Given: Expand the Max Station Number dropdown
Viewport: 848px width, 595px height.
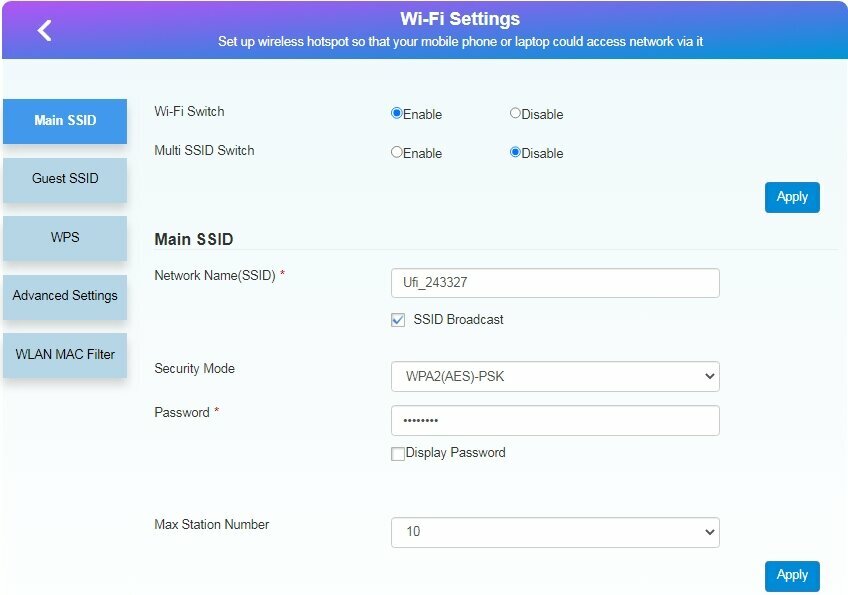Looking at the screenshot, I should (555, 532).
